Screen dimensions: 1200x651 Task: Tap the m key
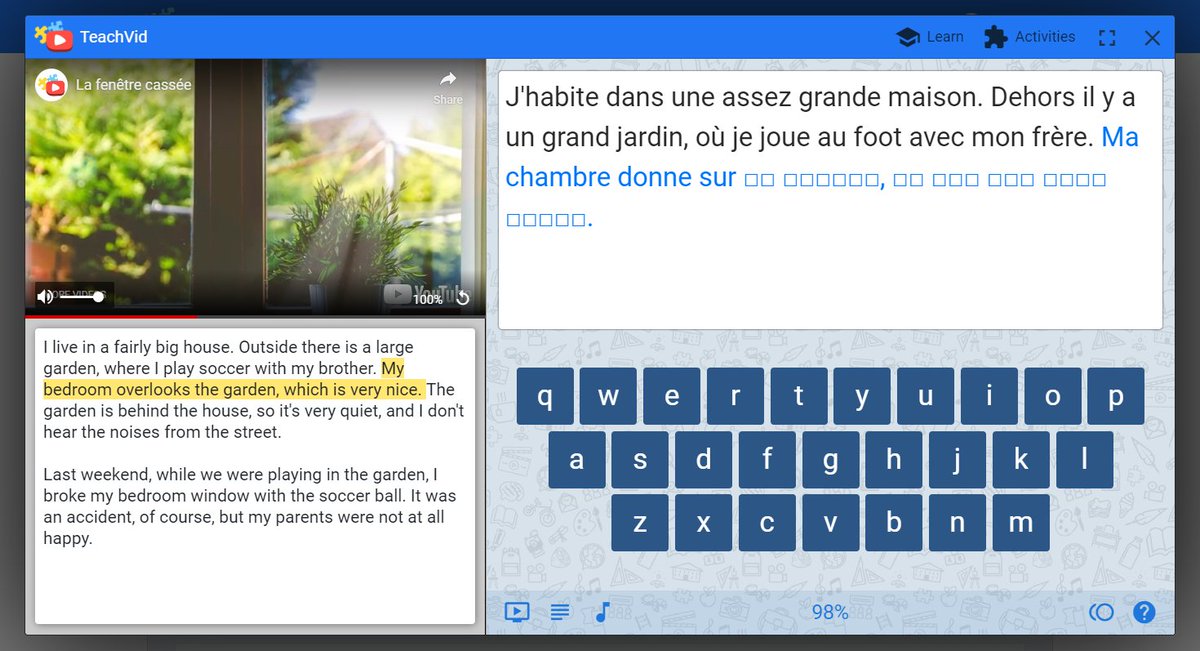1021,523
